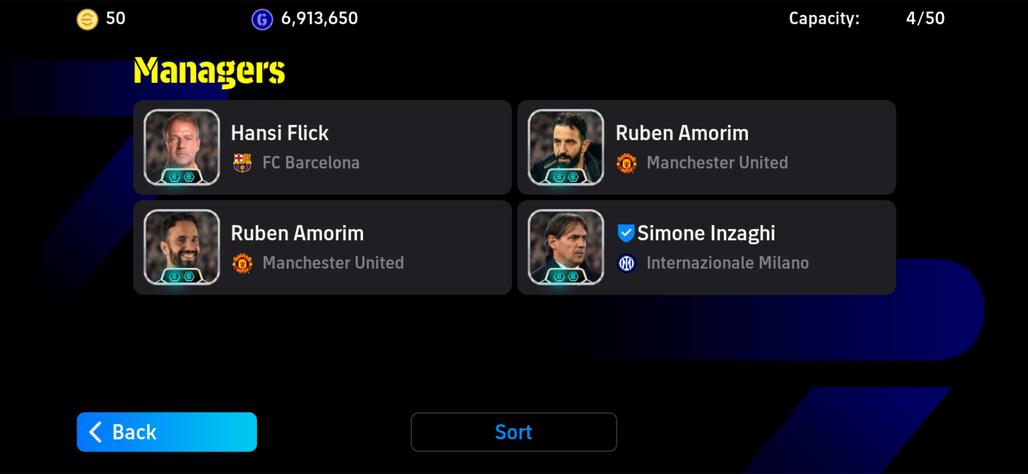
Task: Tap the 4/50 capacity counter
Action: (925, 18)
